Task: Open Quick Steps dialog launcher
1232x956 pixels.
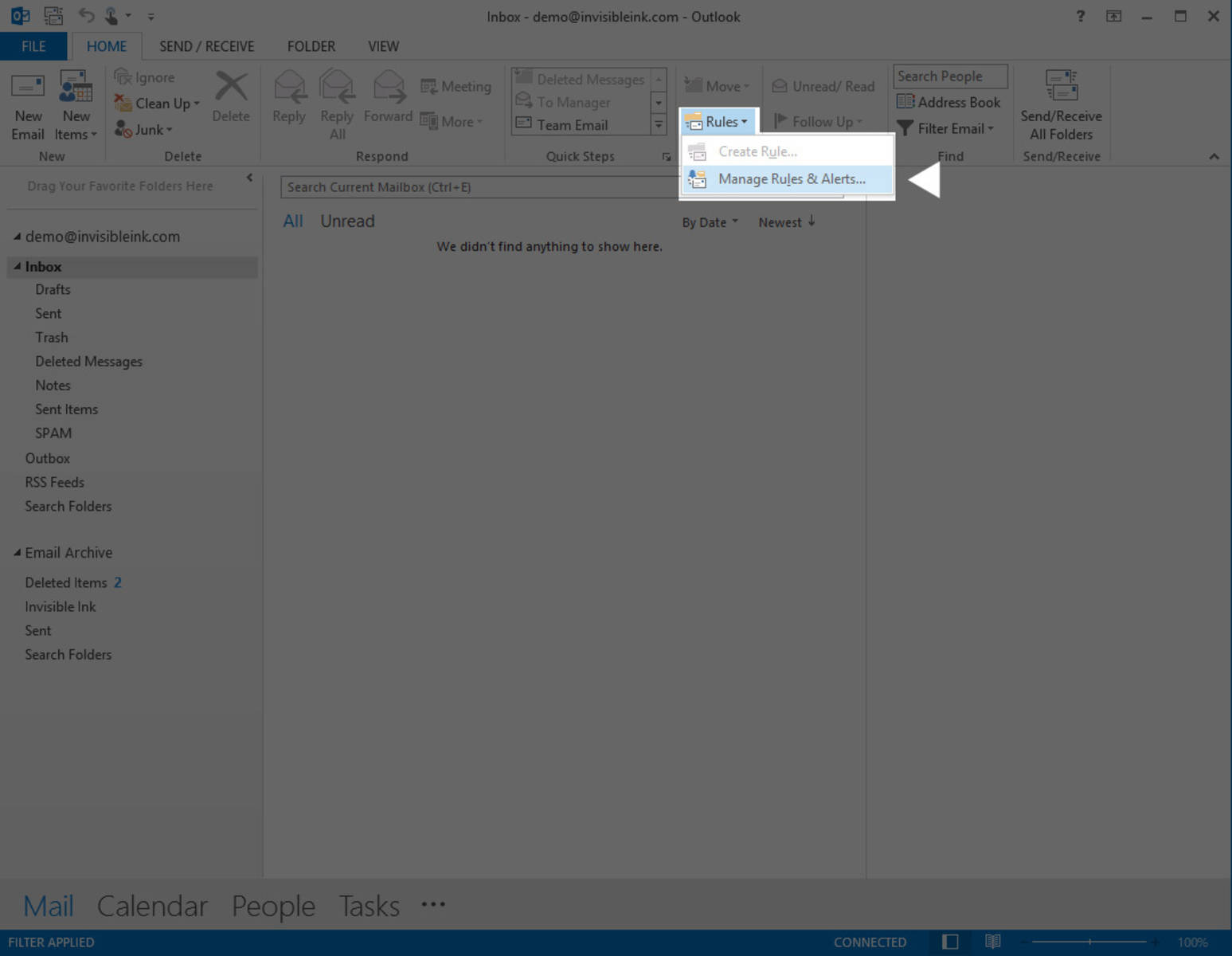Action: [666, 157]
